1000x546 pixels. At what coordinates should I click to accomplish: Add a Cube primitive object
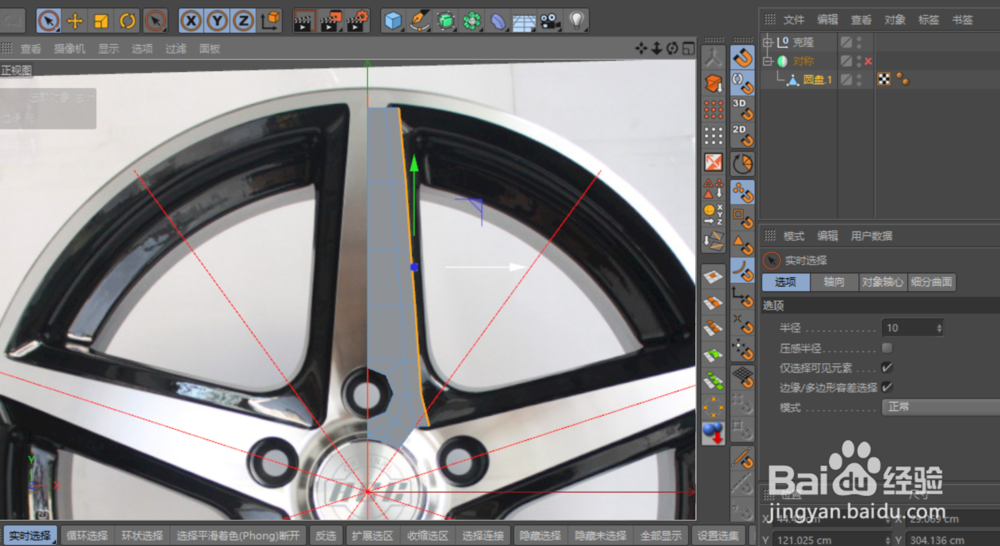coord(393,21)
